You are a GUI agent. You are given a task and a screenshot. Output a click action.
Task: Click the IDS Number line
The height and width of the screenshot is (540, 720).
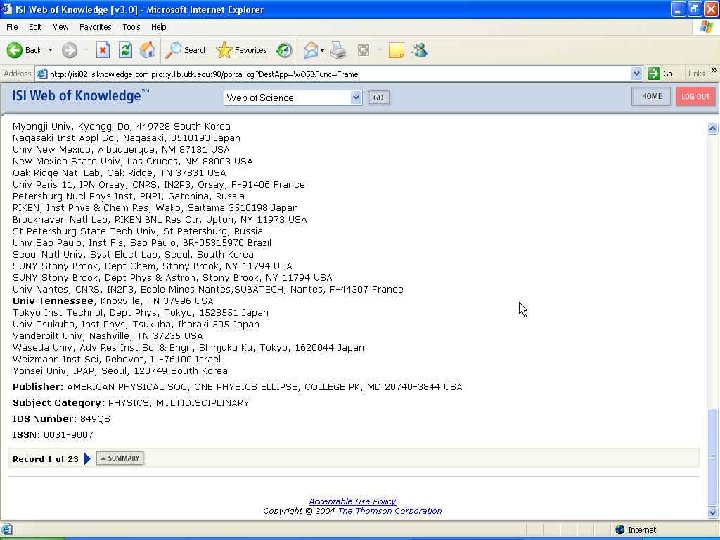tap(61, 419)
